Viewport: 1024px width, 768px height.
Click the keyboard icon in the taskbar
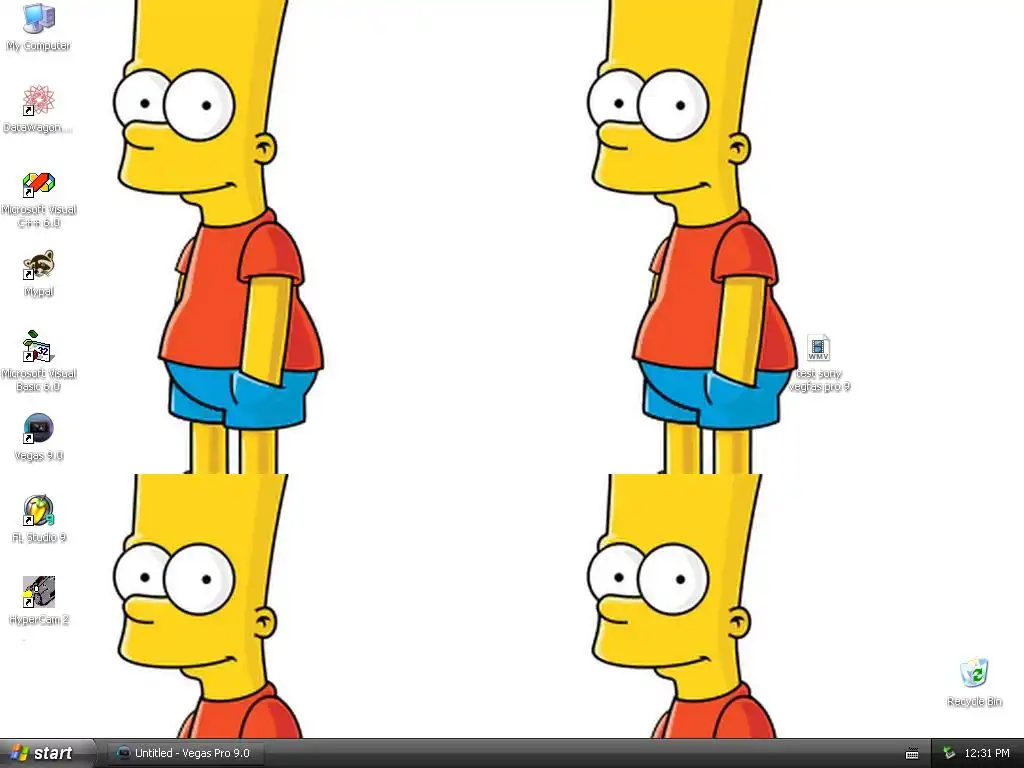click(x=912, y=754)
